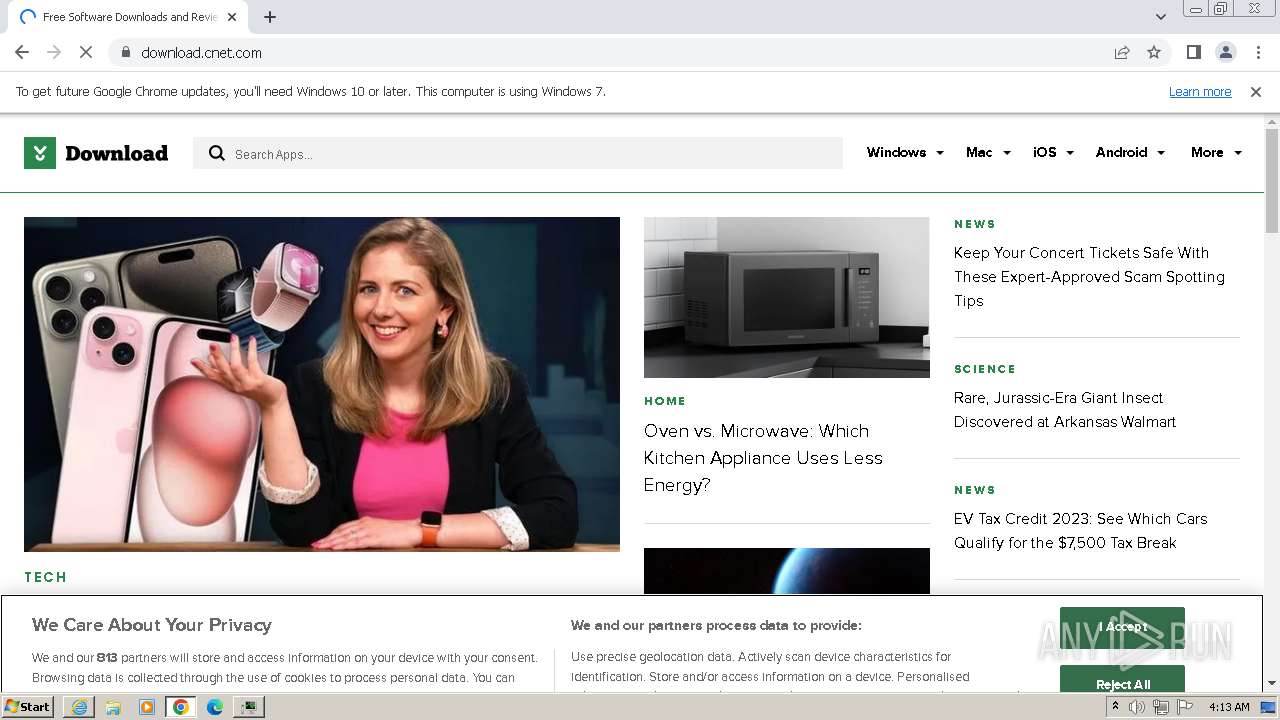Click I Accept in privacy banner
This screenshot has width=1280, height=720.
[1122, 627]
